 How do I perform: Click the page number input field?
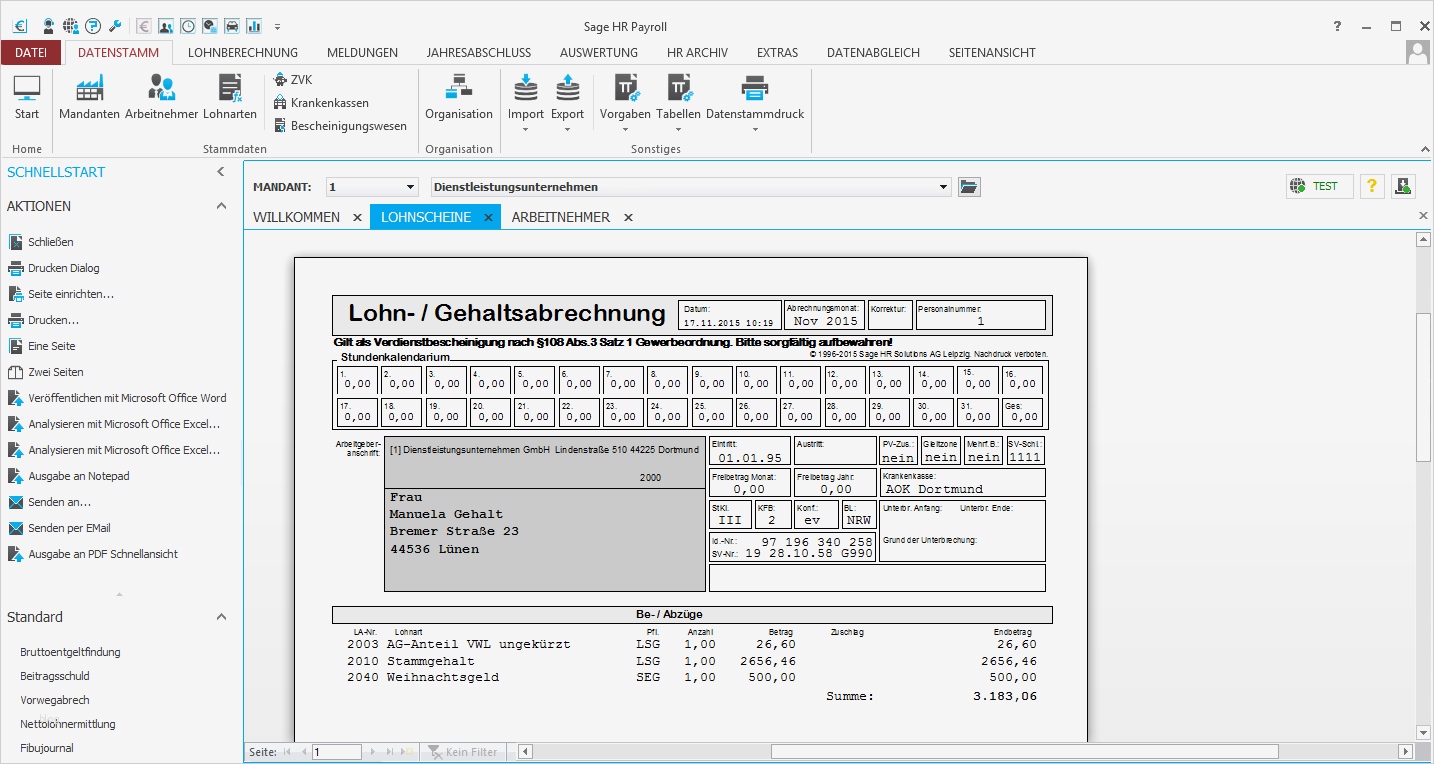point(335,750)
